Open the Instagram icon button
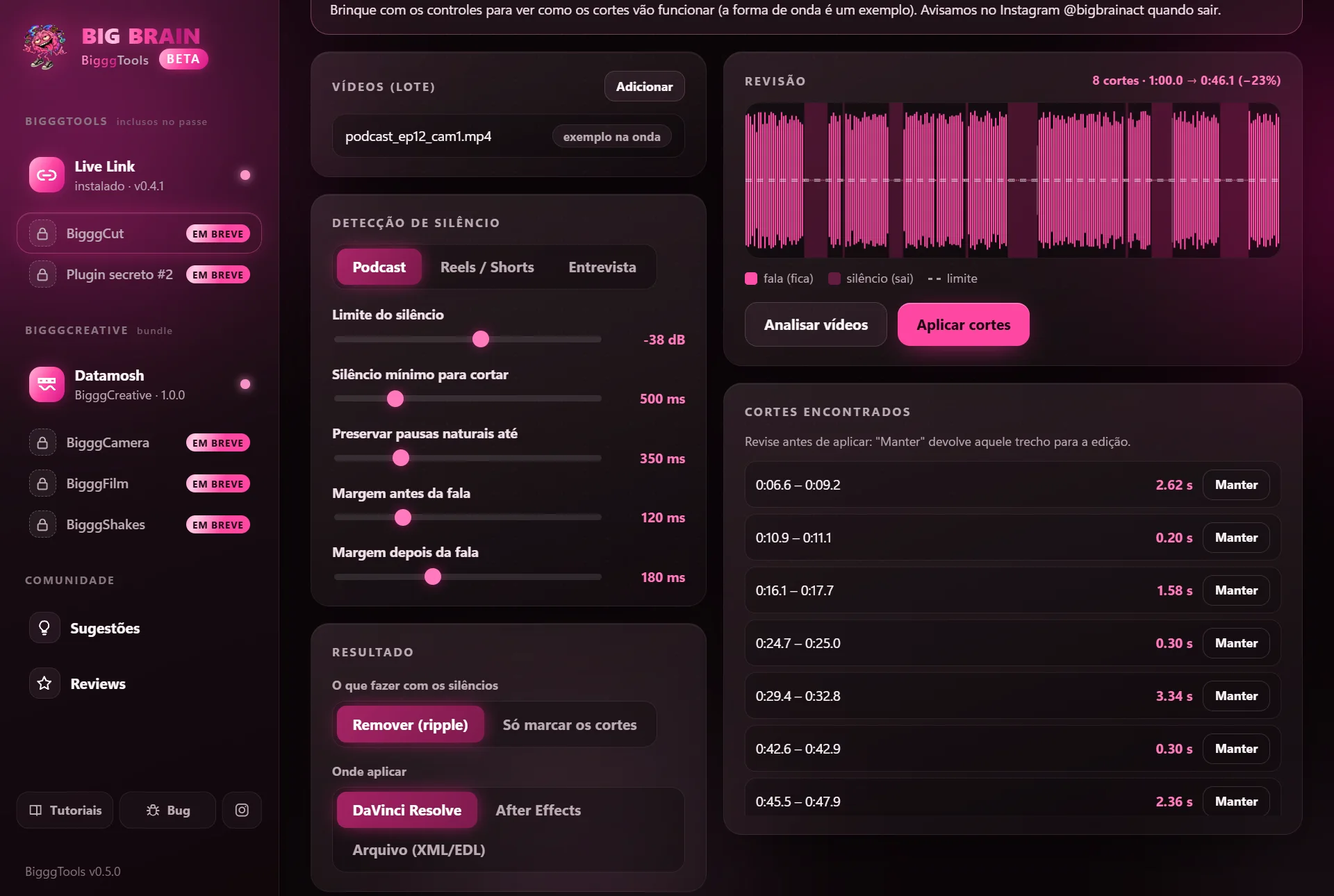Viewport: 1334px width, 896px height. click(242, 810)
